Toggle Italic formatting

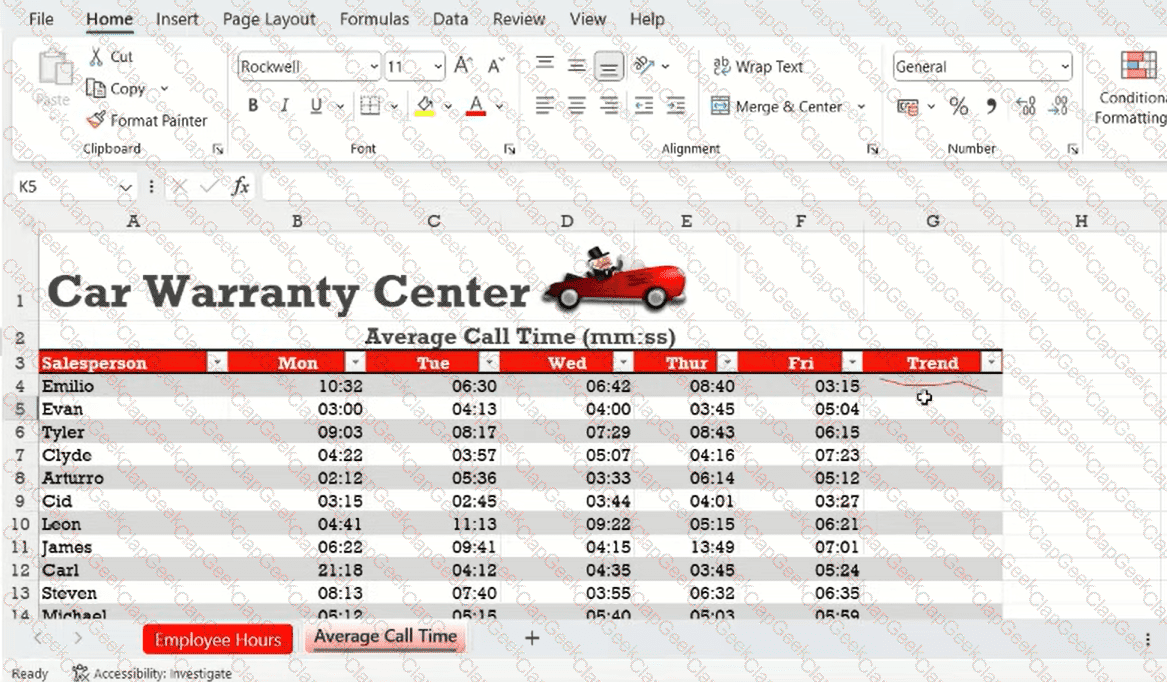point(284,106)
